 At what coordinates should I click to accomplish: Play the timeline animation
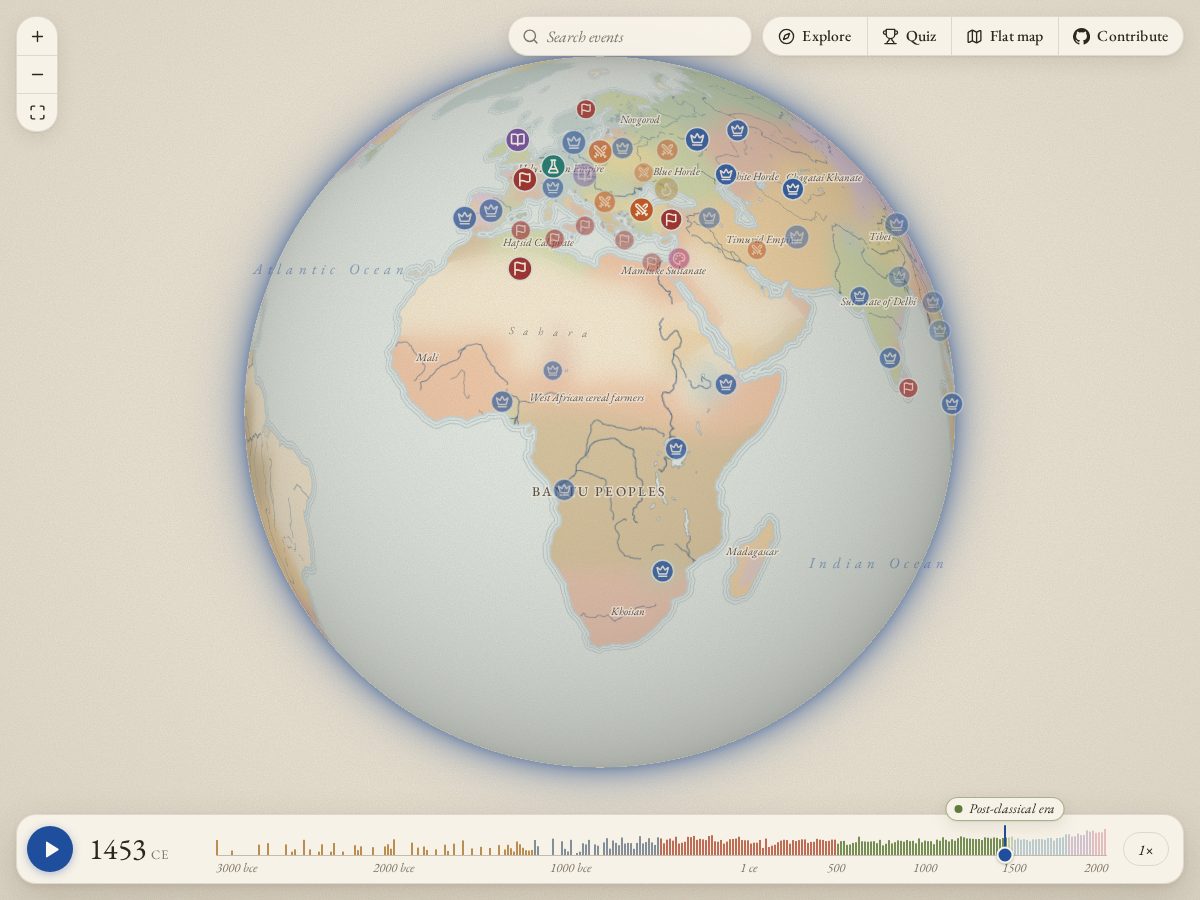[x=50, y=849]
